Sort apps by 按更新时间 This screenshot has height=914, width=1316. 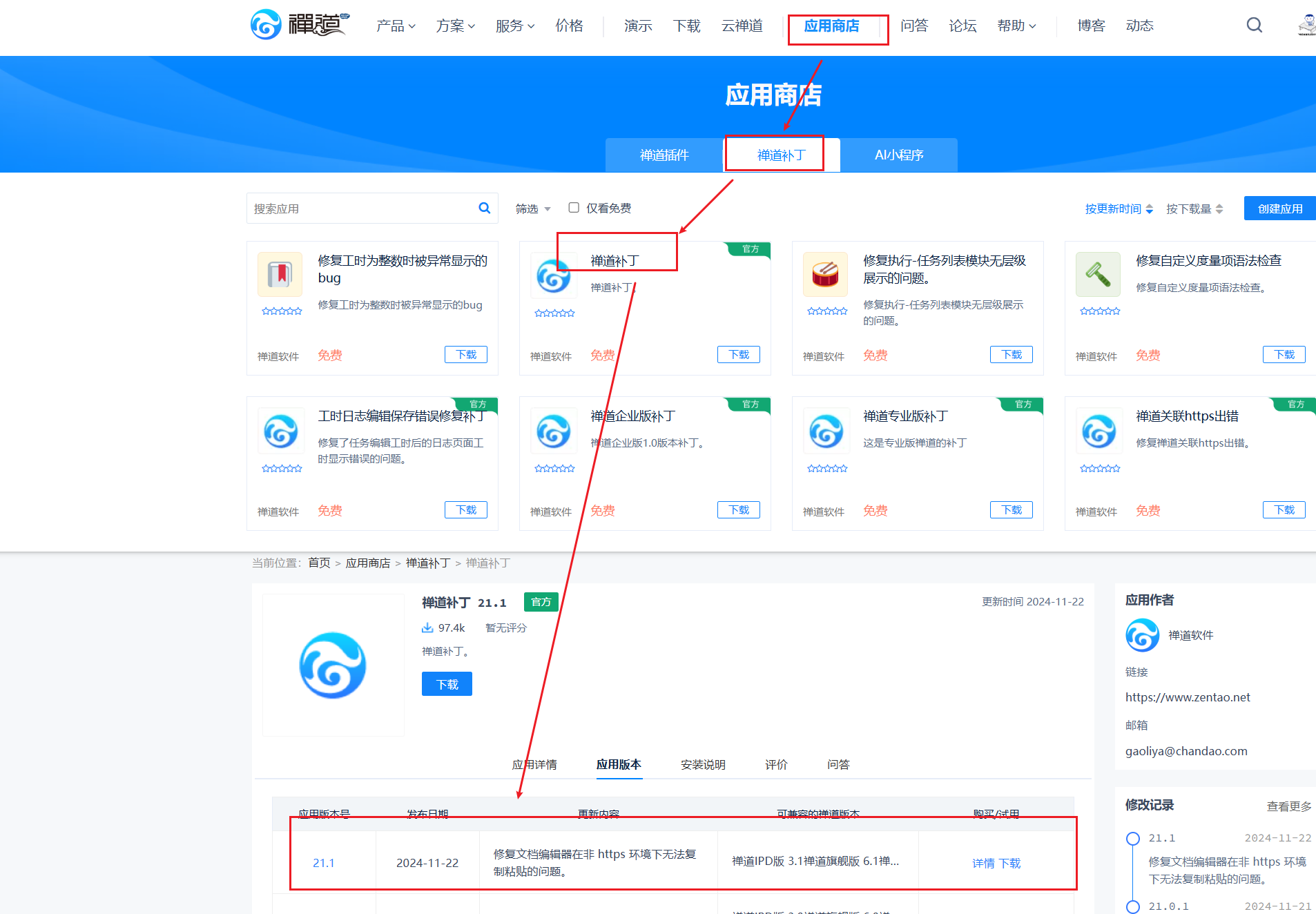(x=1119, y=208)
